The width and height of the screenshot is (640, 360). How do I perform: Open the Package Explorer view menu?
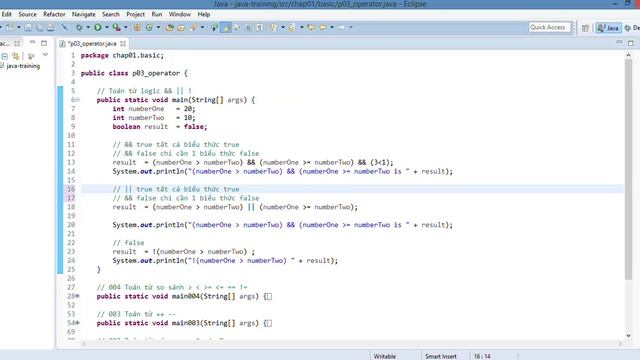tap(45, 55)
